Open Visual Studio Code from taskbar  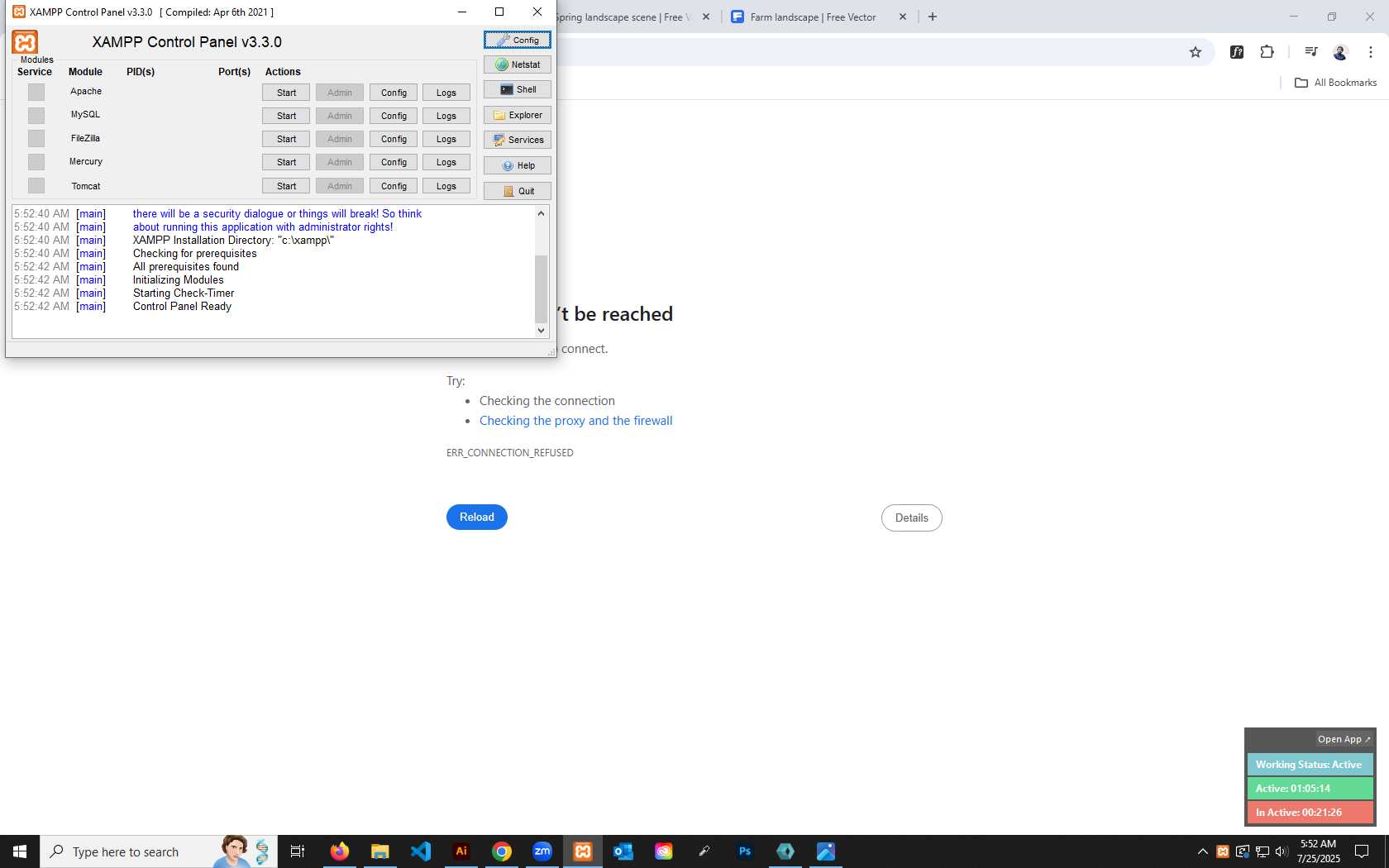click(x=420, y=851)
